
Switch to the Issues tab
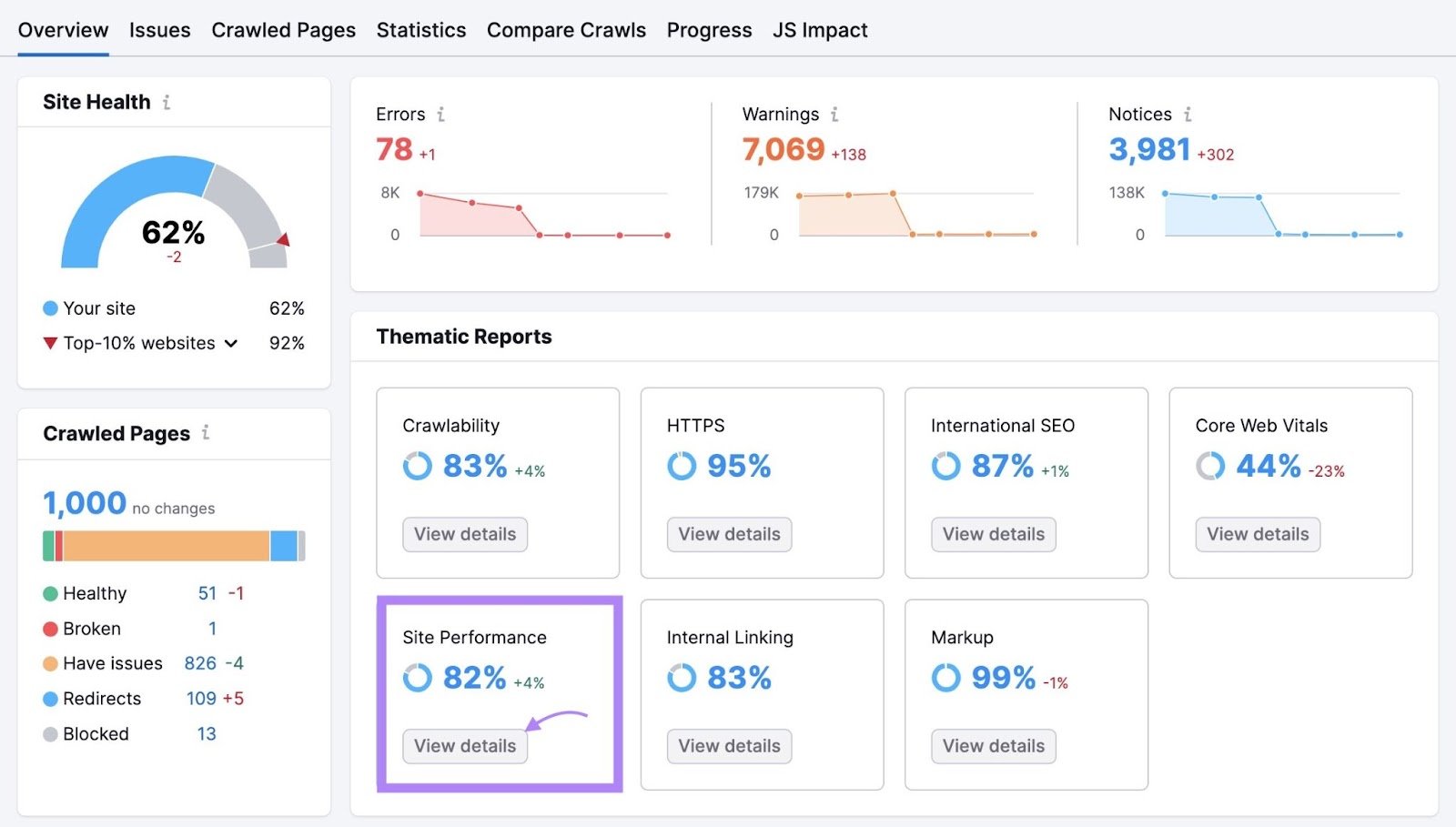coord(159,30)
